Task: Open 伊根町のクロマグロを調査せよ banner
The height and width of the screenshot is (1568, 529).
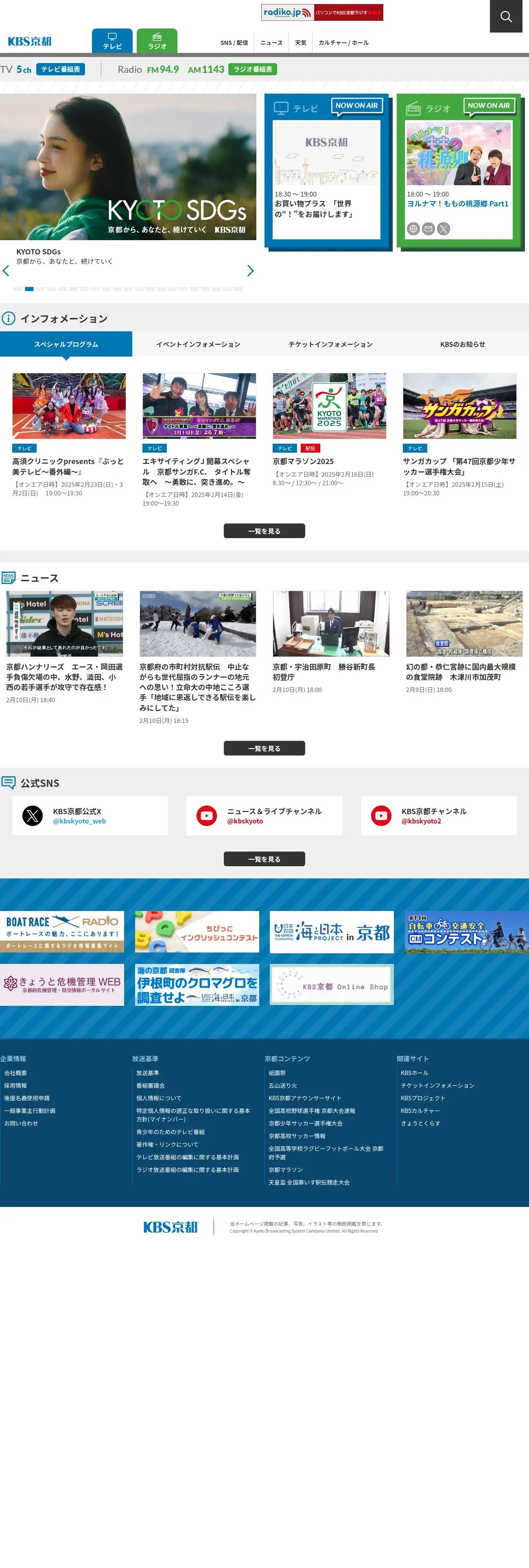Action: click(197, 985)
